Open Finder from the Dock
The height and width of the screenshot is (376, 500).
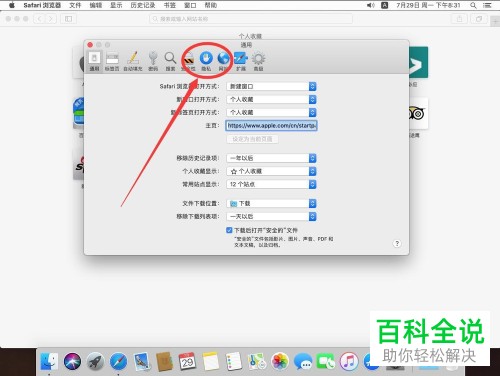(49, 362)
